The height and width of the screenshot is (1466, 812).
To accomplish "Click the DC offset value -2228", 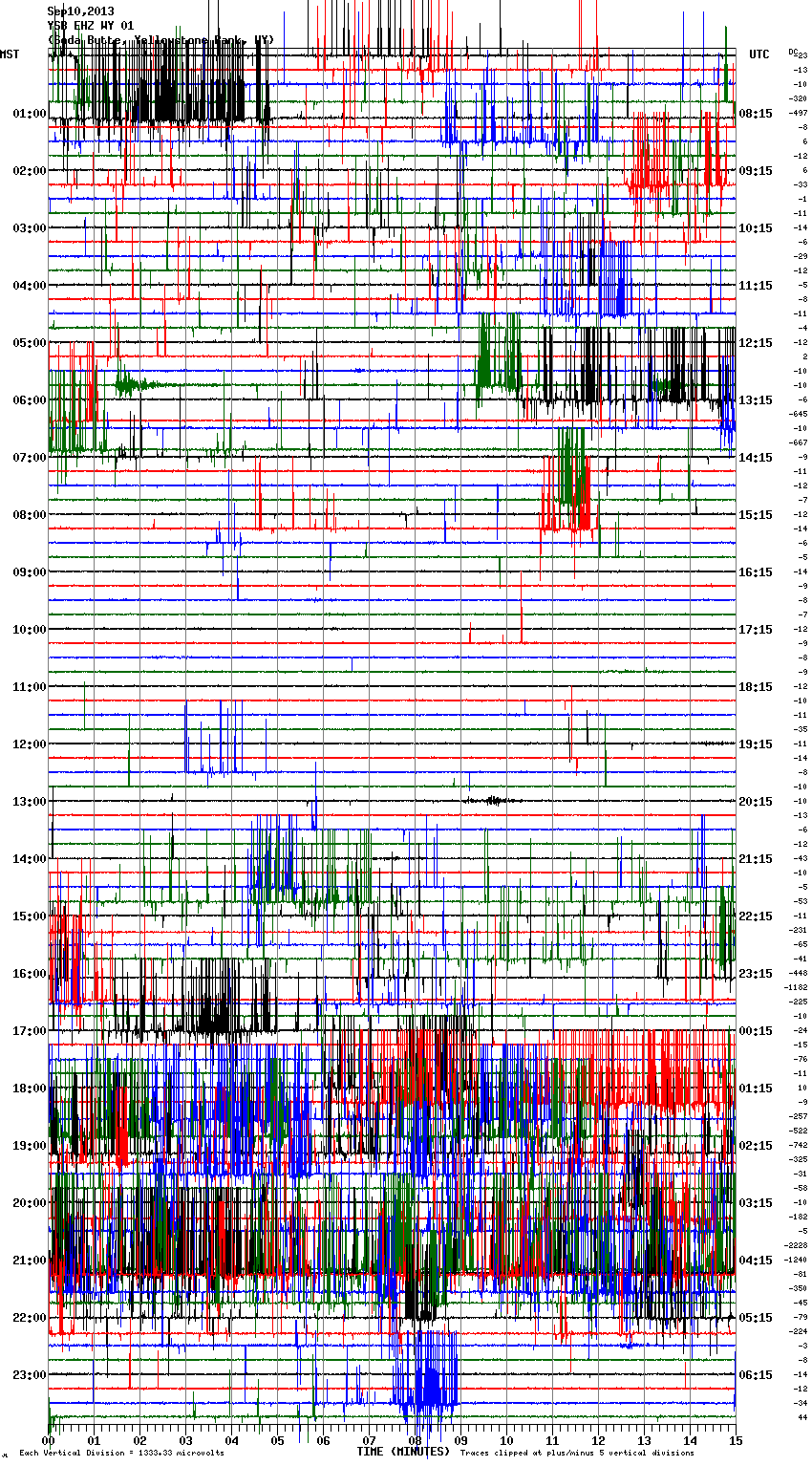I will (x=796, y=1245).
